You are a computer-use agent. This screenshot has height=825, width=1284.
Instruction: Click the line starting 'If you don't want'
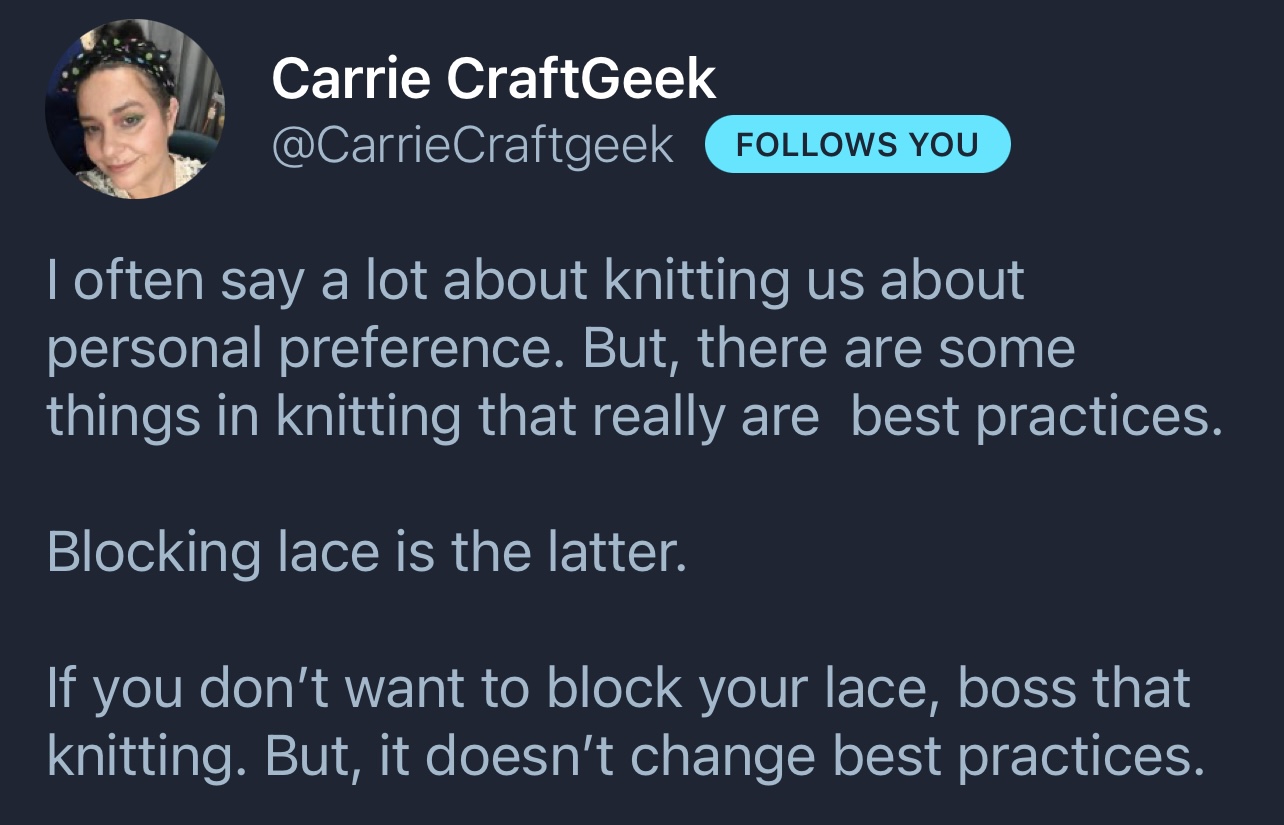pyautogui.click(x=619, y=690)
